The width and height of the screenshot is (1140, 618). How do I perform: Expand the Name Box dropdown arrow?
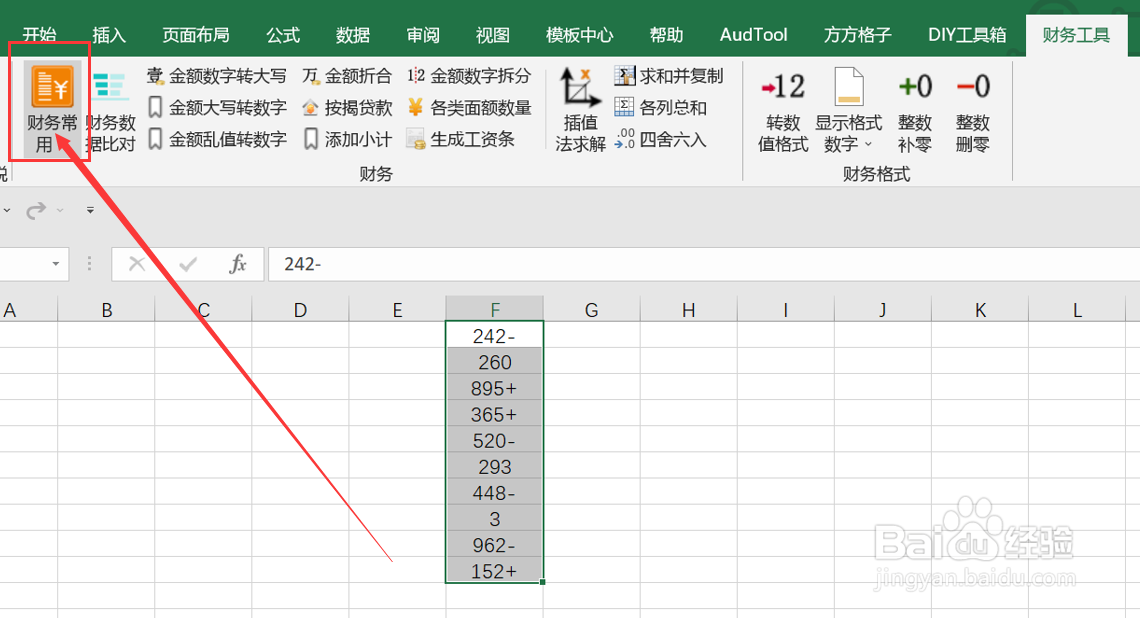[x=55, y=264]
